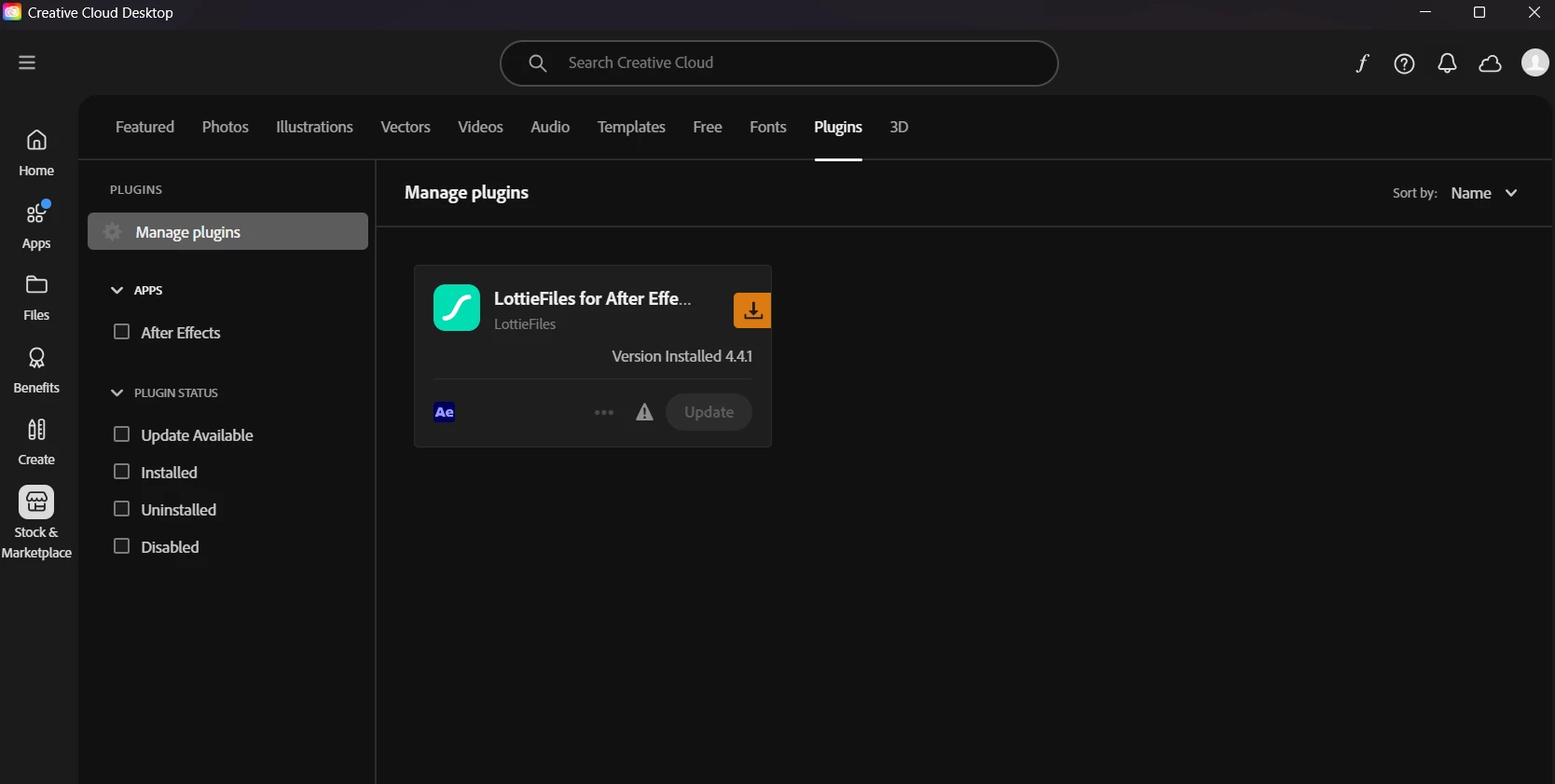Select the Plugins tab

838,127
